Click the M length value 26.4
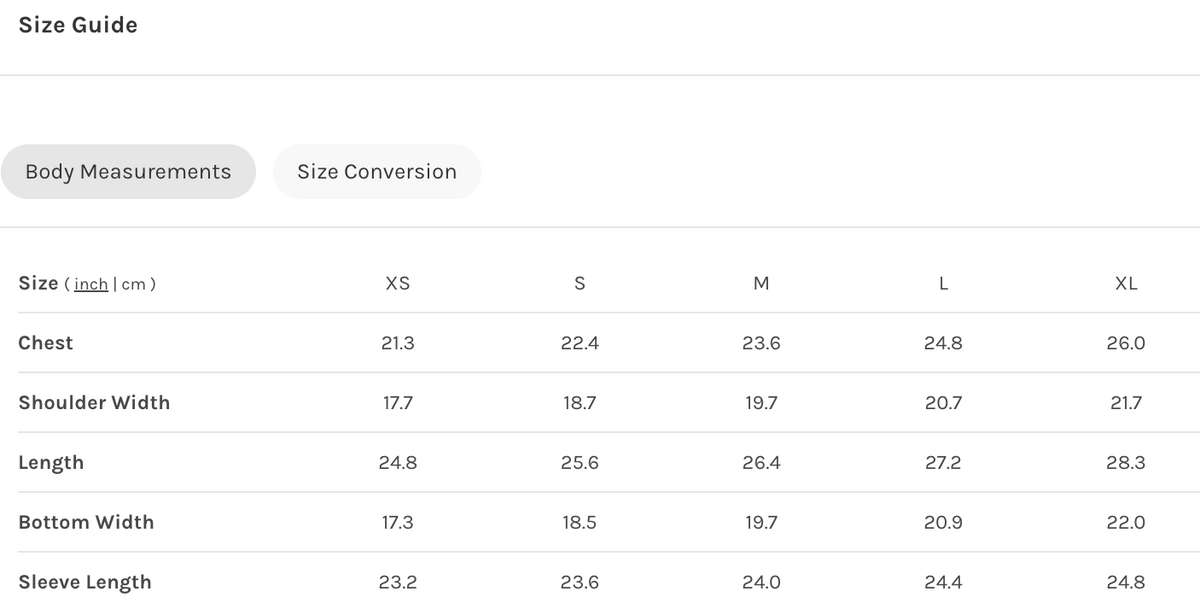 coord(761,463)
